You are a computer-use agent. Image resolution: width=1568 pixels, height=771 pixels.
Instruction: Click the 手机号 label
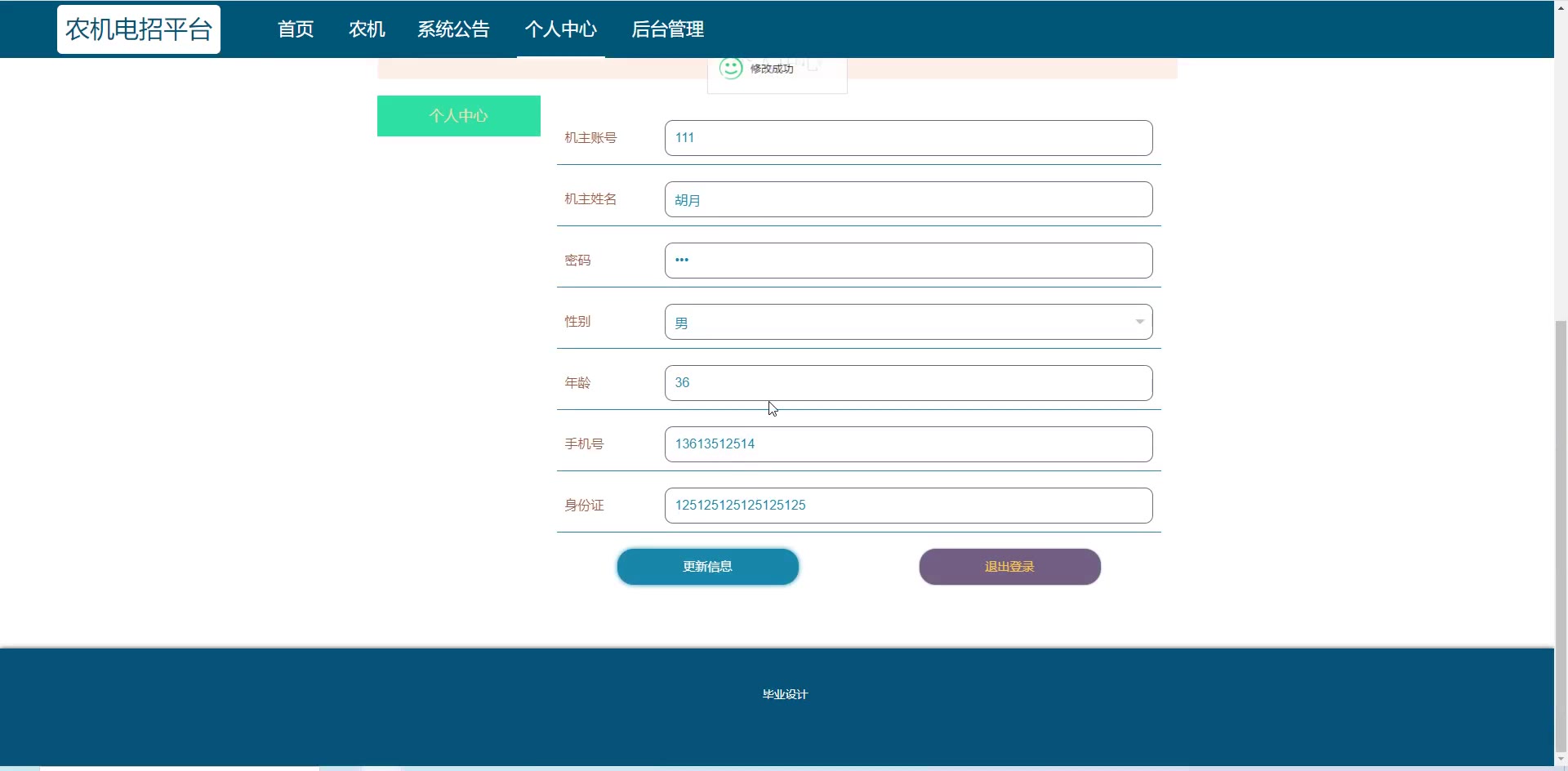584,444
